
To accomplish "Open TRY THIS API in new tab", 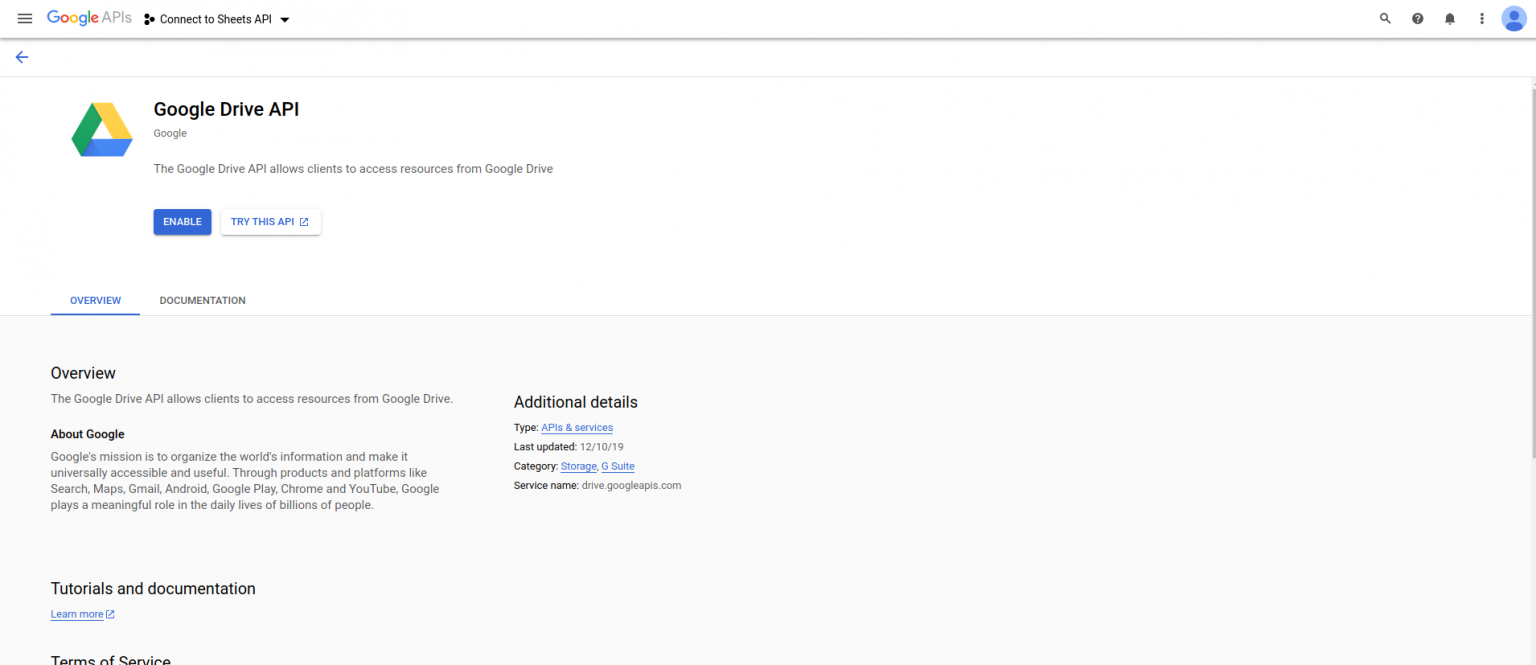I will point(270,221).
